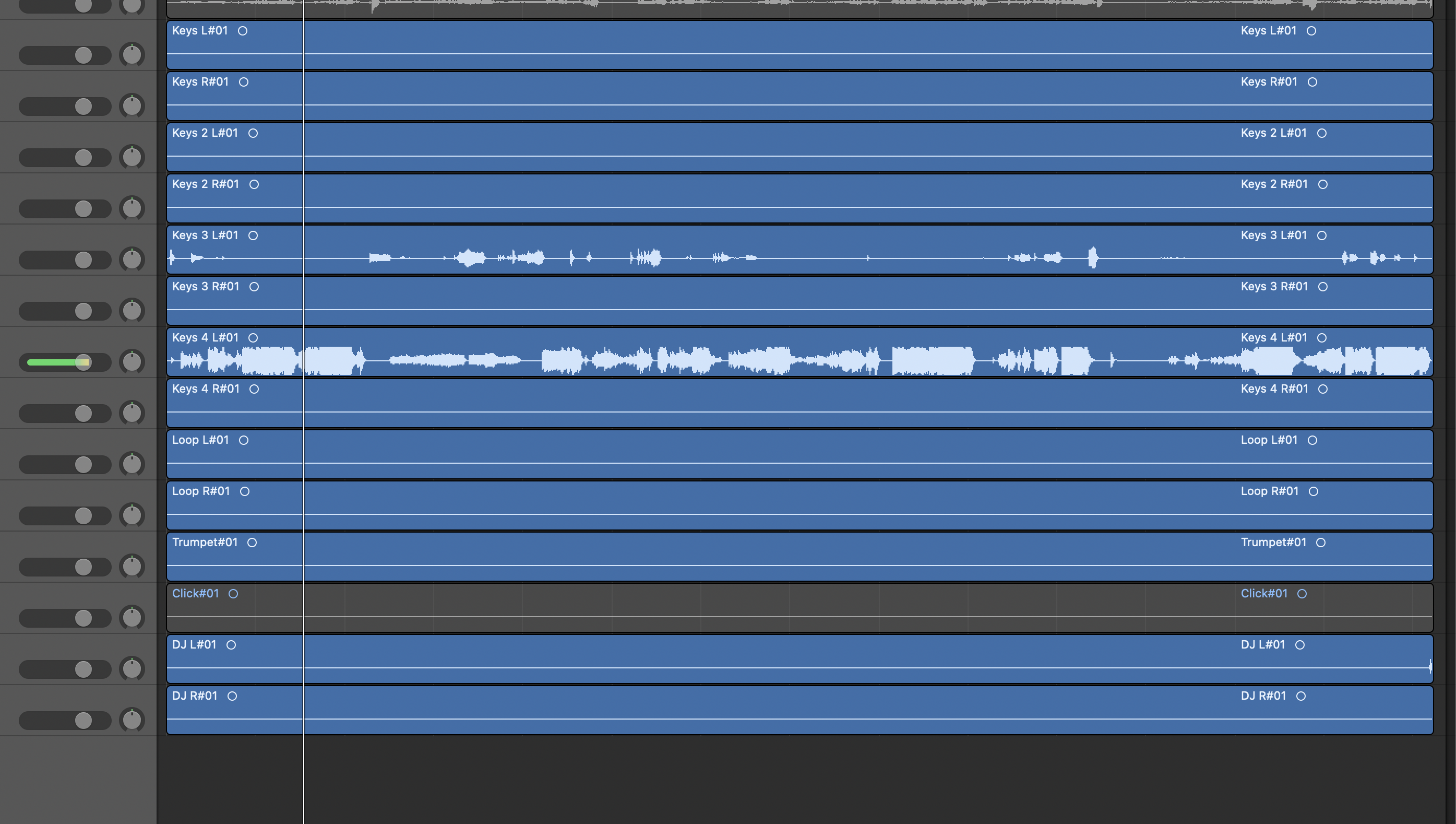Click the volume slider on the DJ L#01 track
This screenshot has height=824, width=1456.
65,669
